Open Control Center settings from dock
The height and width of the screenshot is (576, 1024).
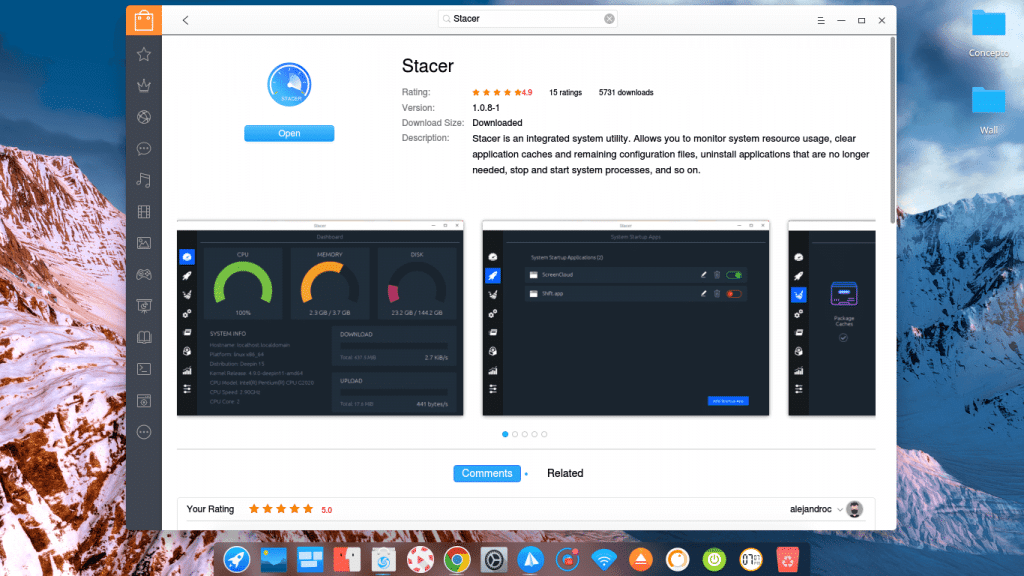(494, 560)
